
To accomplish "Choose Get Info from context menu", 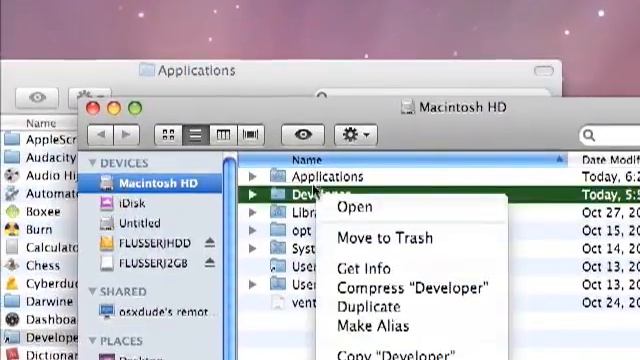I will pyautogui.click(x=364, y=269).
